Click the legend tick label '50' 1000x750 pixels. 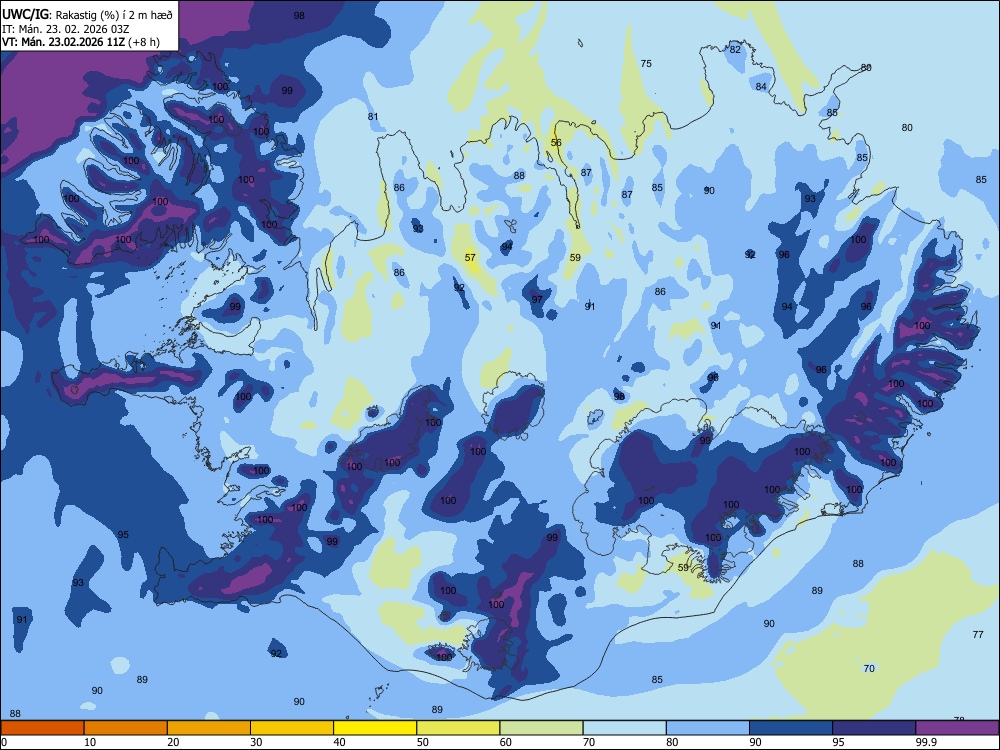coord(423,742)
